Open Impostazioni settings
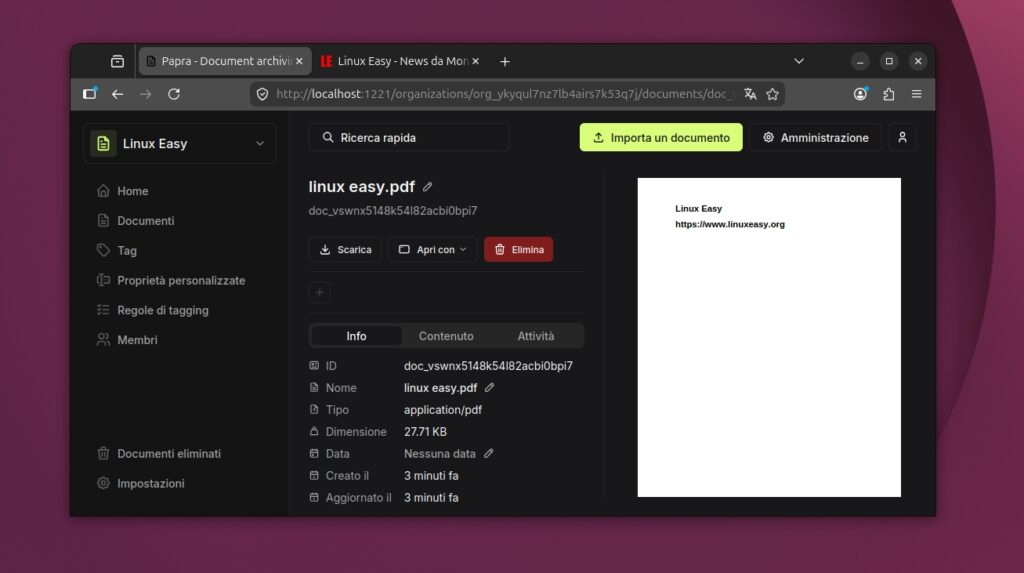Screen dimensions: 1024x573 click(x=141, y=483)
